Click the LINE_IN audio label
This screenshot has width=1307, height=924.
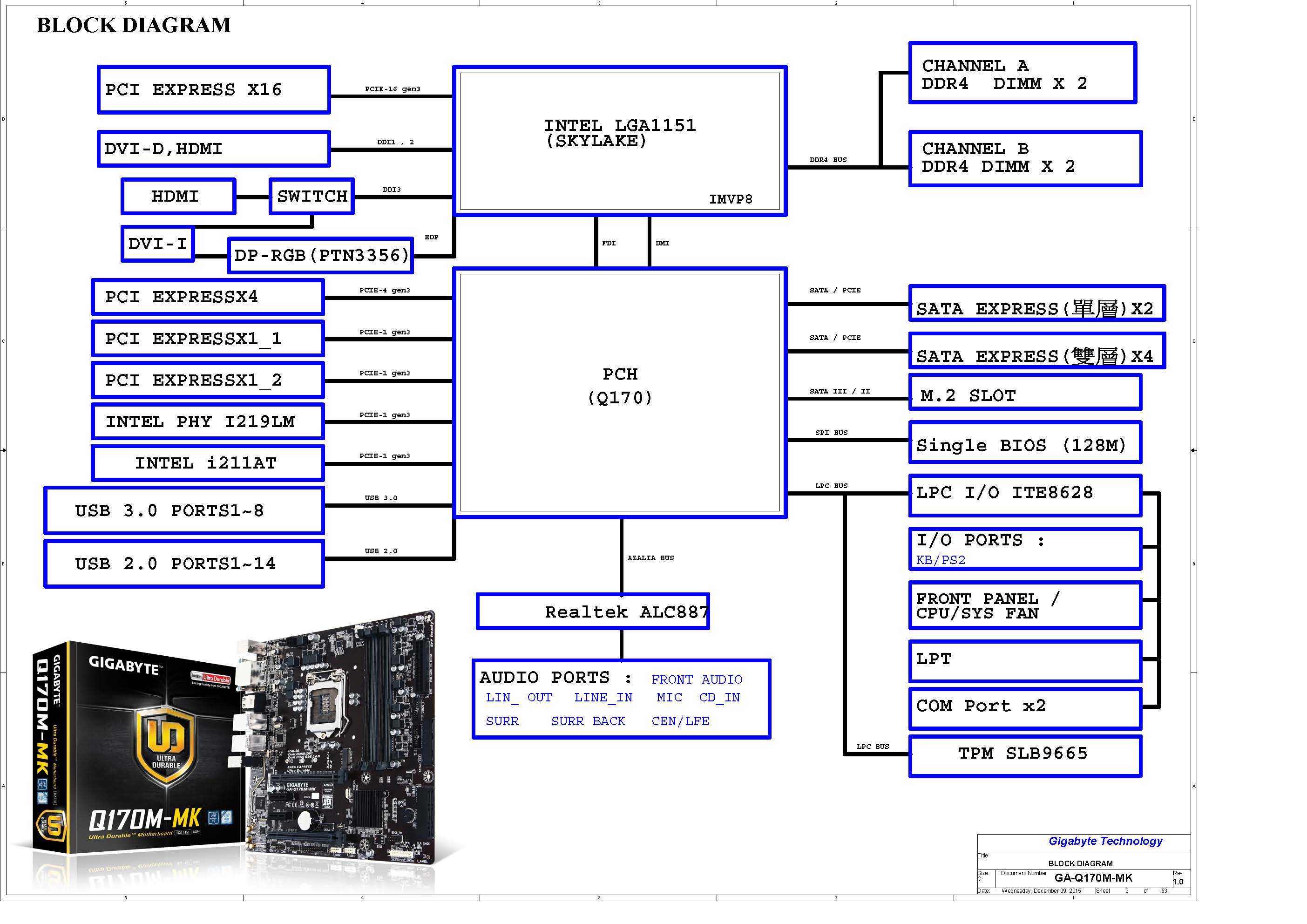(x=603, y=697)
